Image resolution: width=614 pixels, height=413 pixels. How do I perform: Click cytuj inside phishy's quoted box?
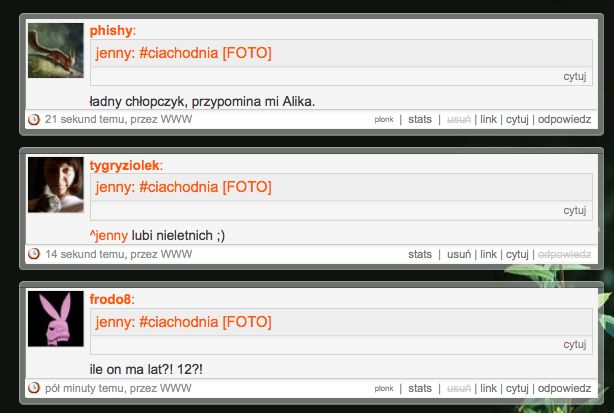[x=574, y=76]
